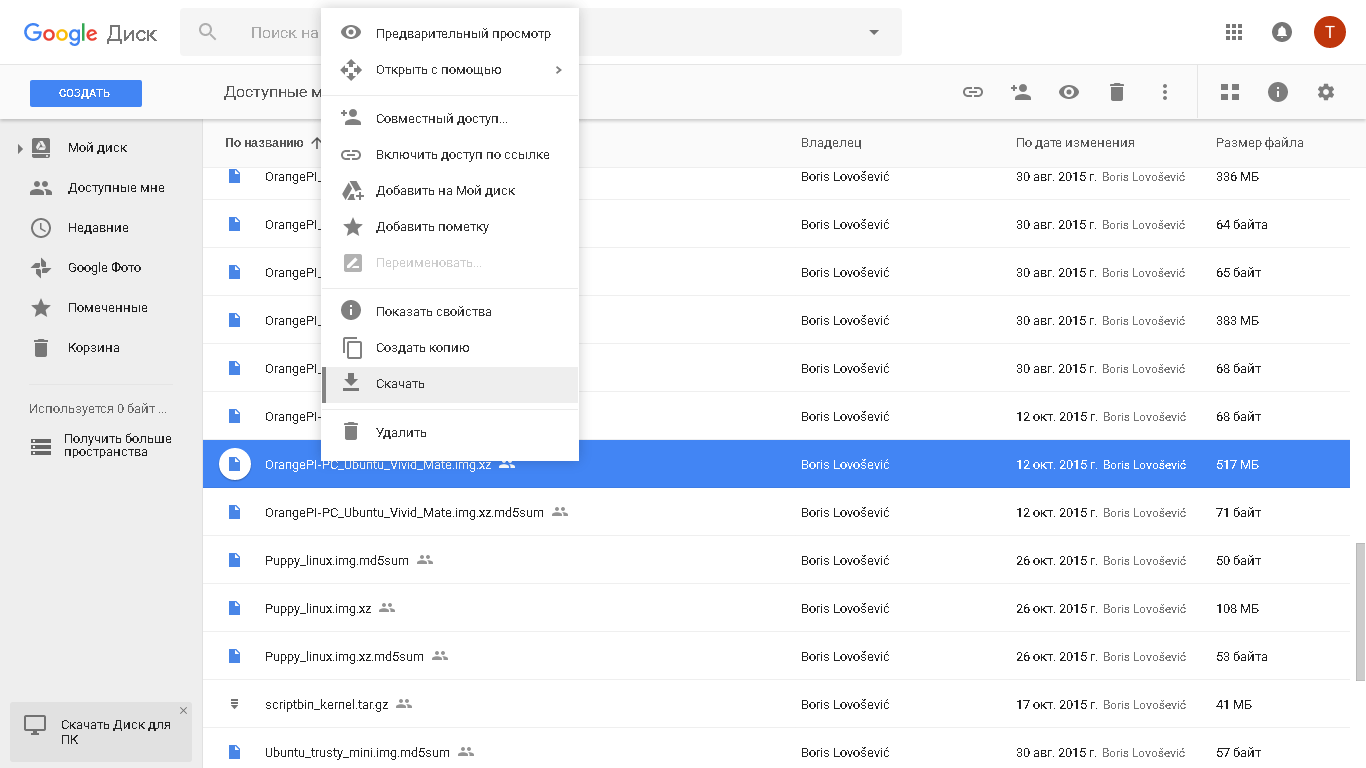
Task: Click Получить больше пространства link
Action: [117, 445]
